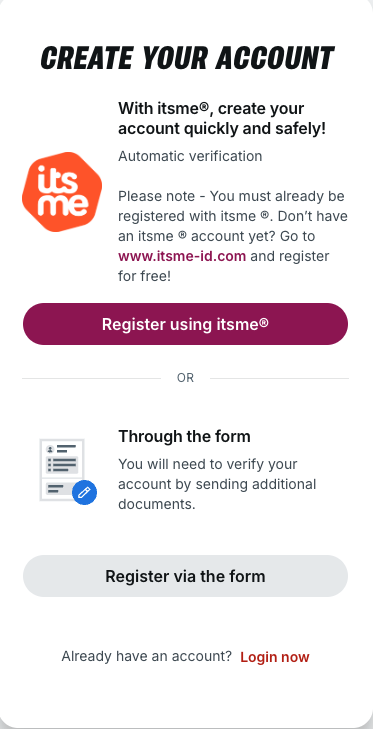Click the itsme account quickly and safely heading

[222, 119]
